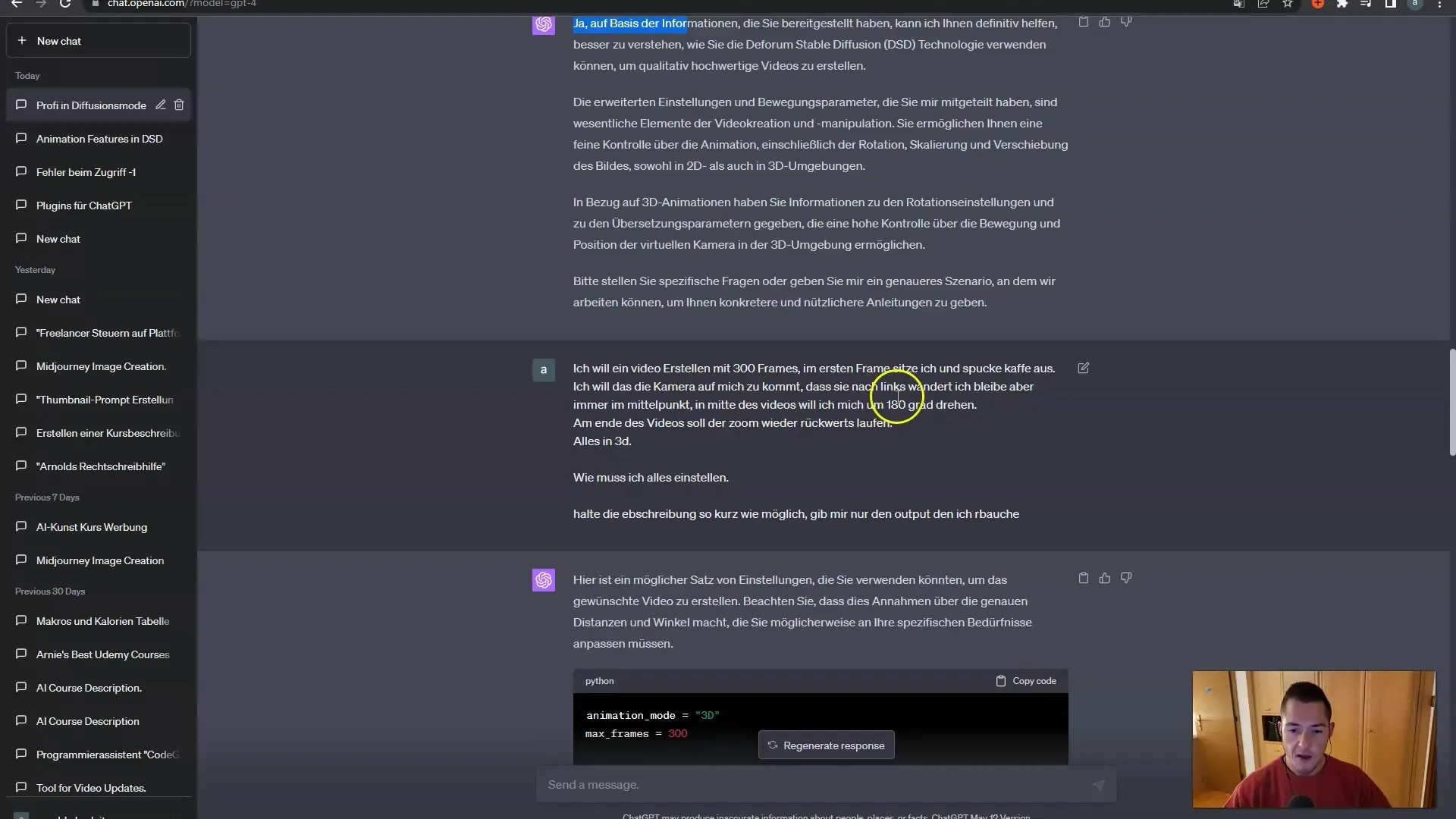
Task: Click text 'Alles in 3d.'
Action: click(602, 441)
